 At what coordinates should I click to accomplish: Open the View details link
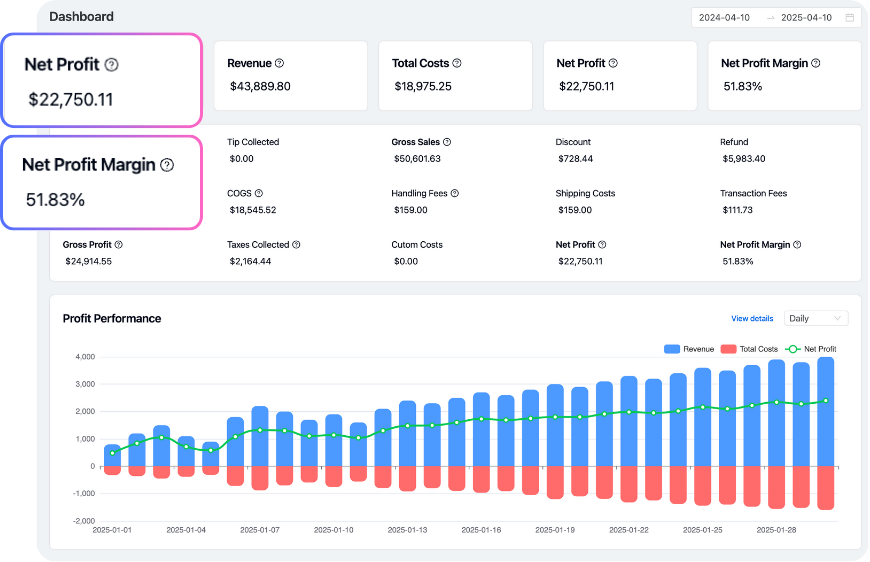(752, 318)
